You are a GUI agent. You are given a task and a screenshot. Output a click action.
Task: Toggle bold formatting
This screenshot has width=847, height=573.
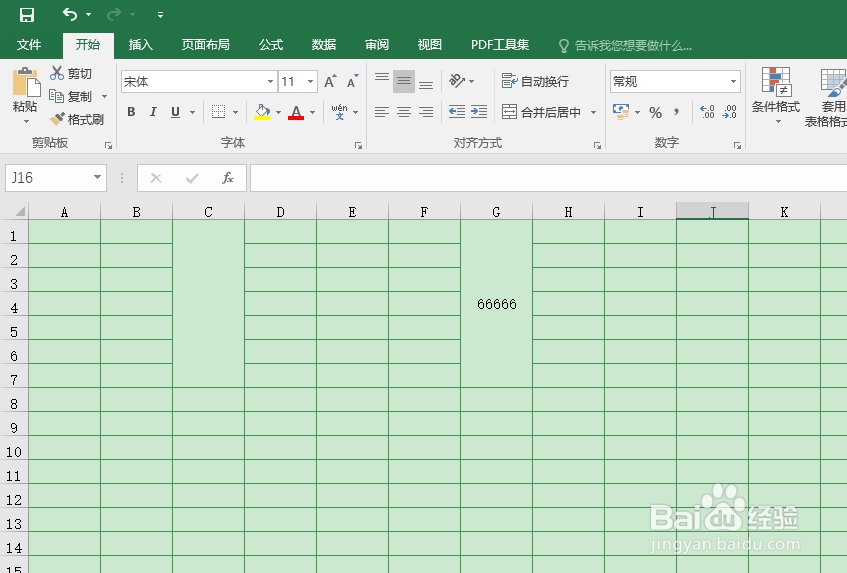[x=131, y=112]
